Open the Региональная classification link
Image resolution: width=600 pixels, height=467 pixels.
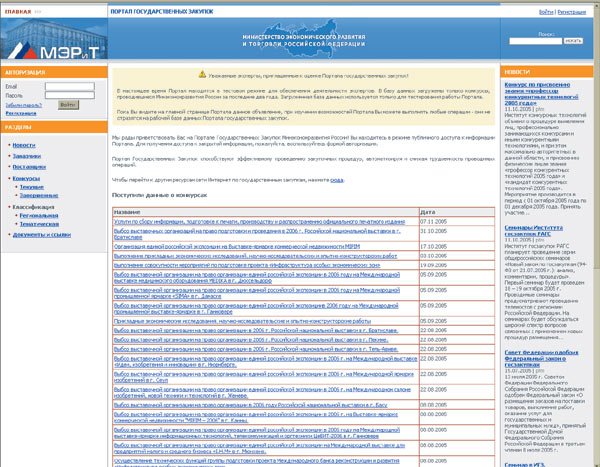point(39,216)
